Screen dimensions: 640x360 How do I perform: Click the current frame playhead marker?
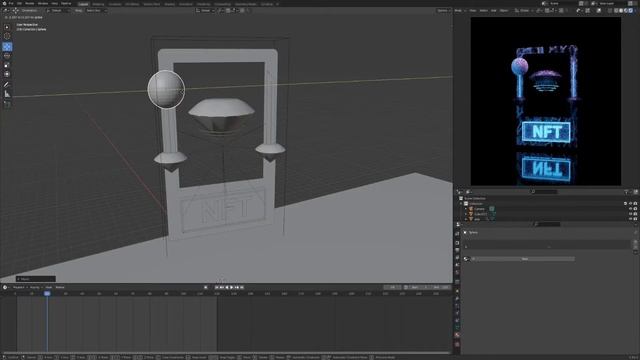click(x=47, y=293)
